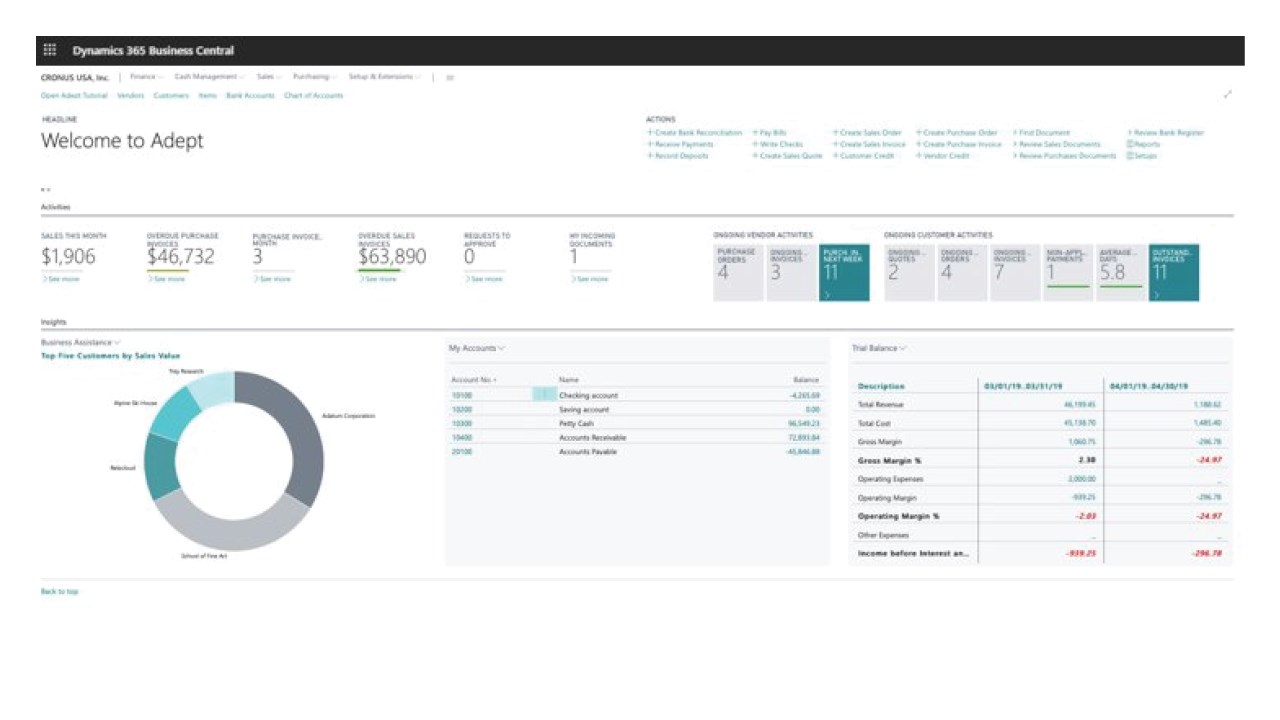This screenshot has height=720, width=1280.
Task: Click Receive Payments action
Action: 681,144
